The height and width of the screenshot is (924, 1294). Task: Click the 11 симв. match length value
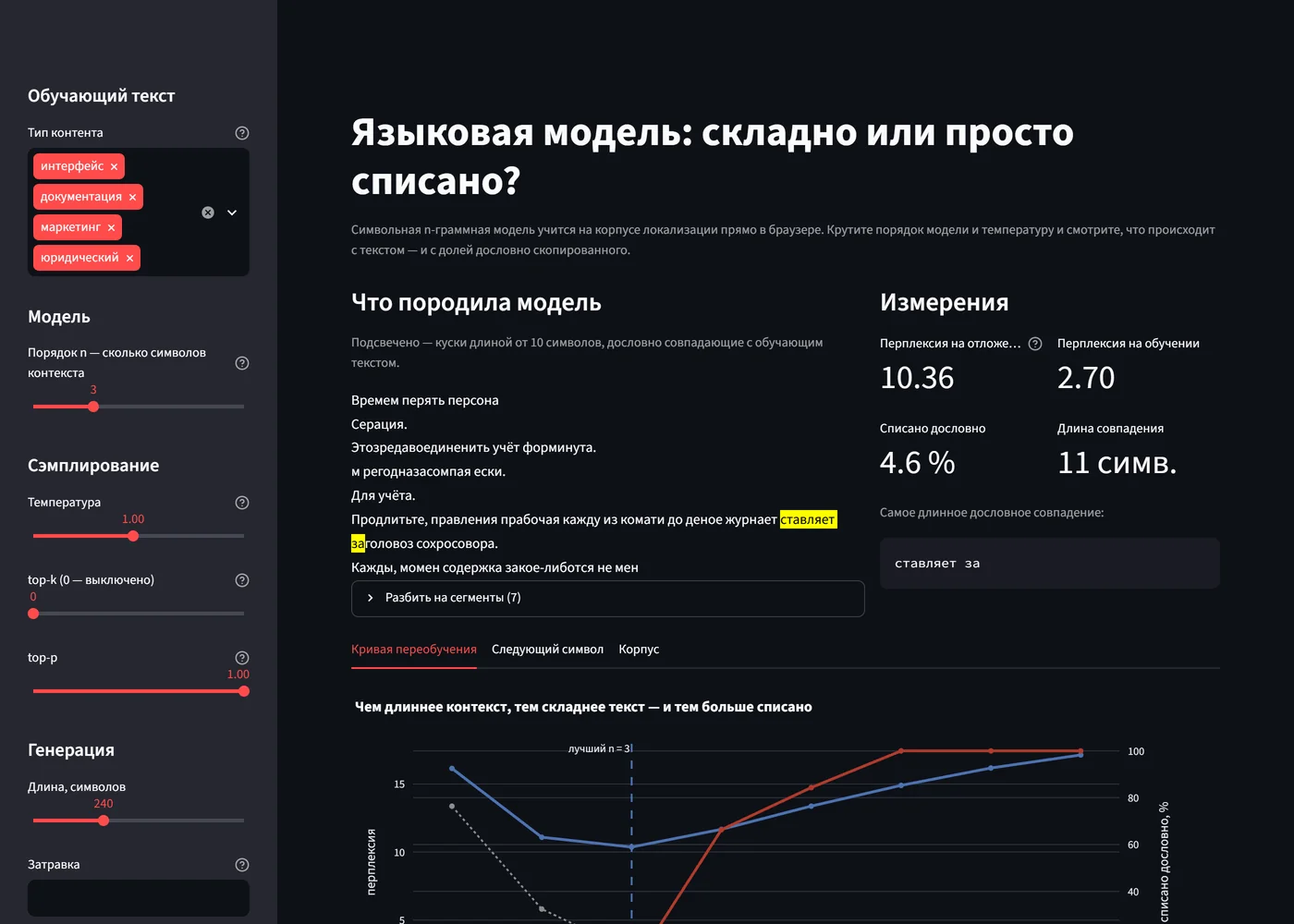tap(1117, 463)
